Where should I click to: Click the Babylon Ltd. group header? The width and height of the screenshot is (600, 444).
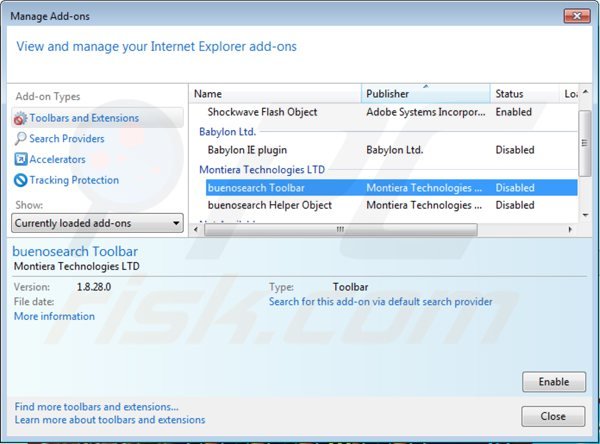227,132
